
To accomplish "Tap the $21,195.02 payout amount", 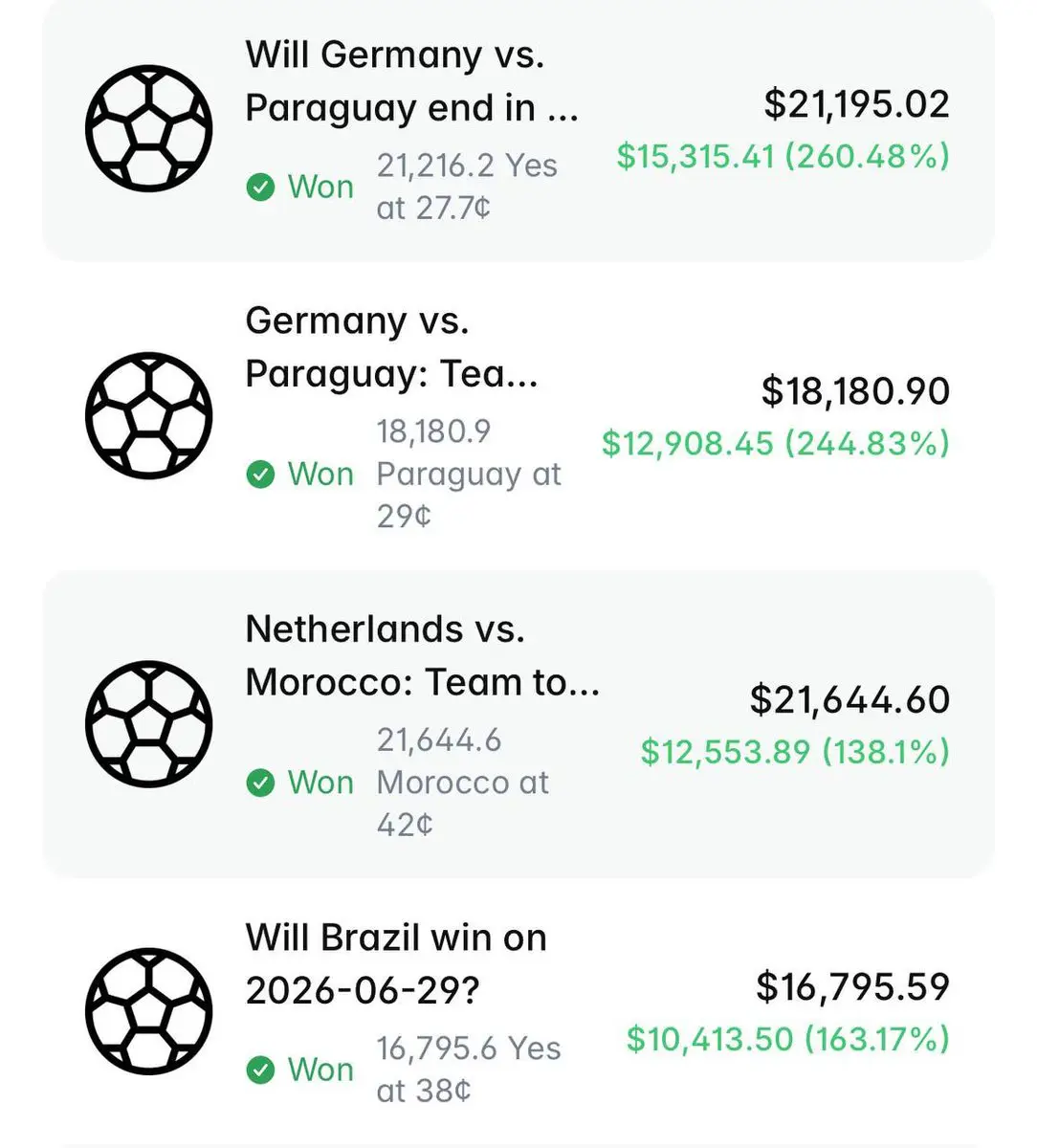I will click(856, 104).
